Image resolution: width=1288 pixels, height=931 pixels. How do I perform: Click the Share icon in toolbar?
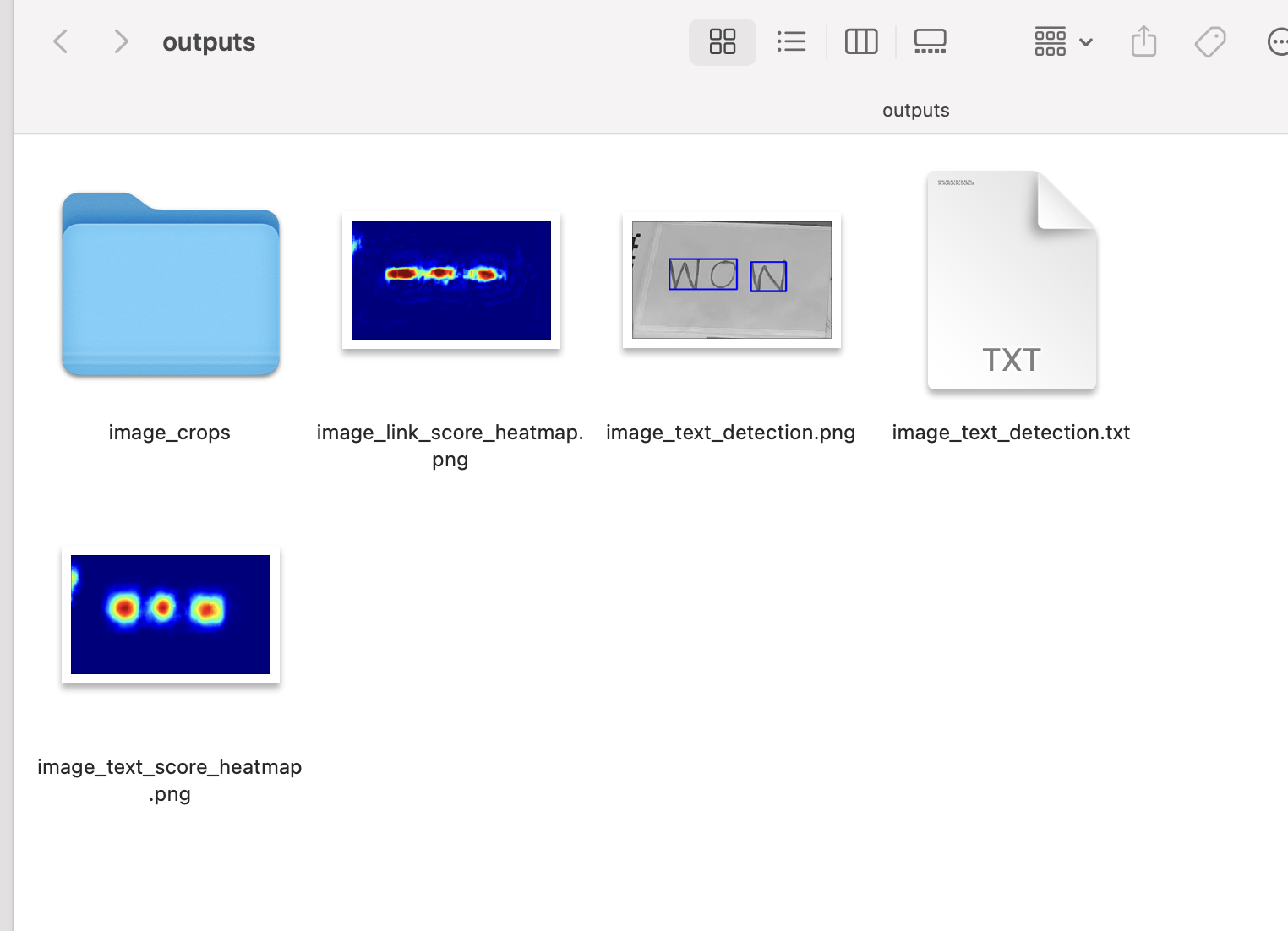[x=1143, y=41]
